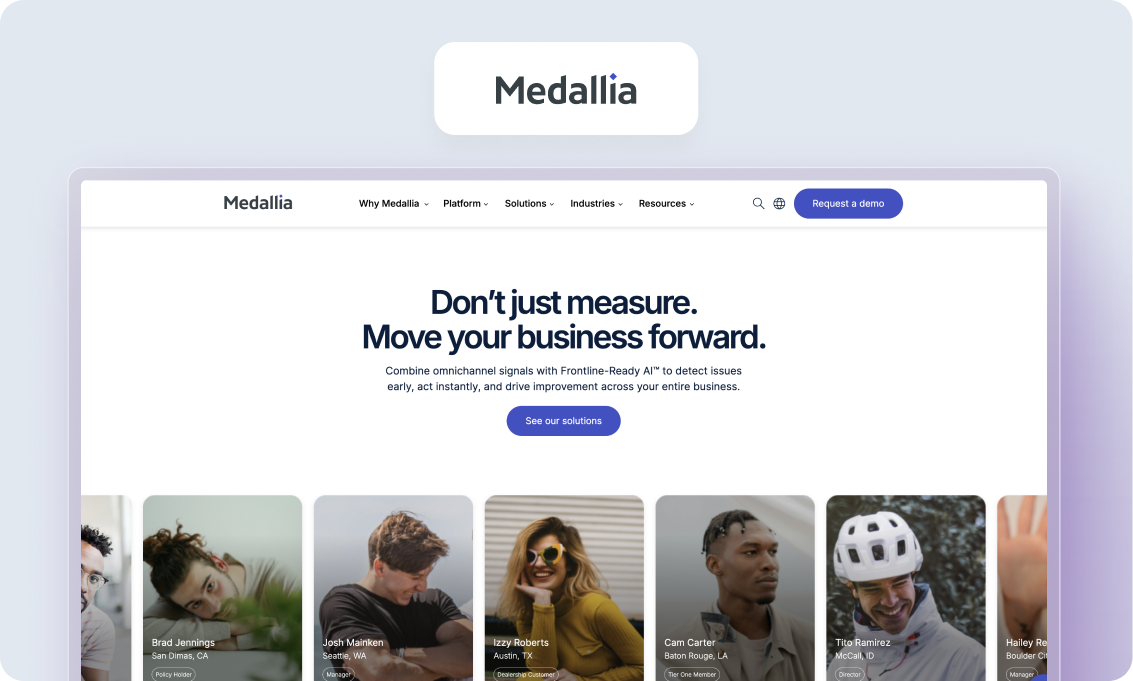Select the Cam Carter profile card
The height and width of the screenshot is (681, 1133).
(735, 588)
